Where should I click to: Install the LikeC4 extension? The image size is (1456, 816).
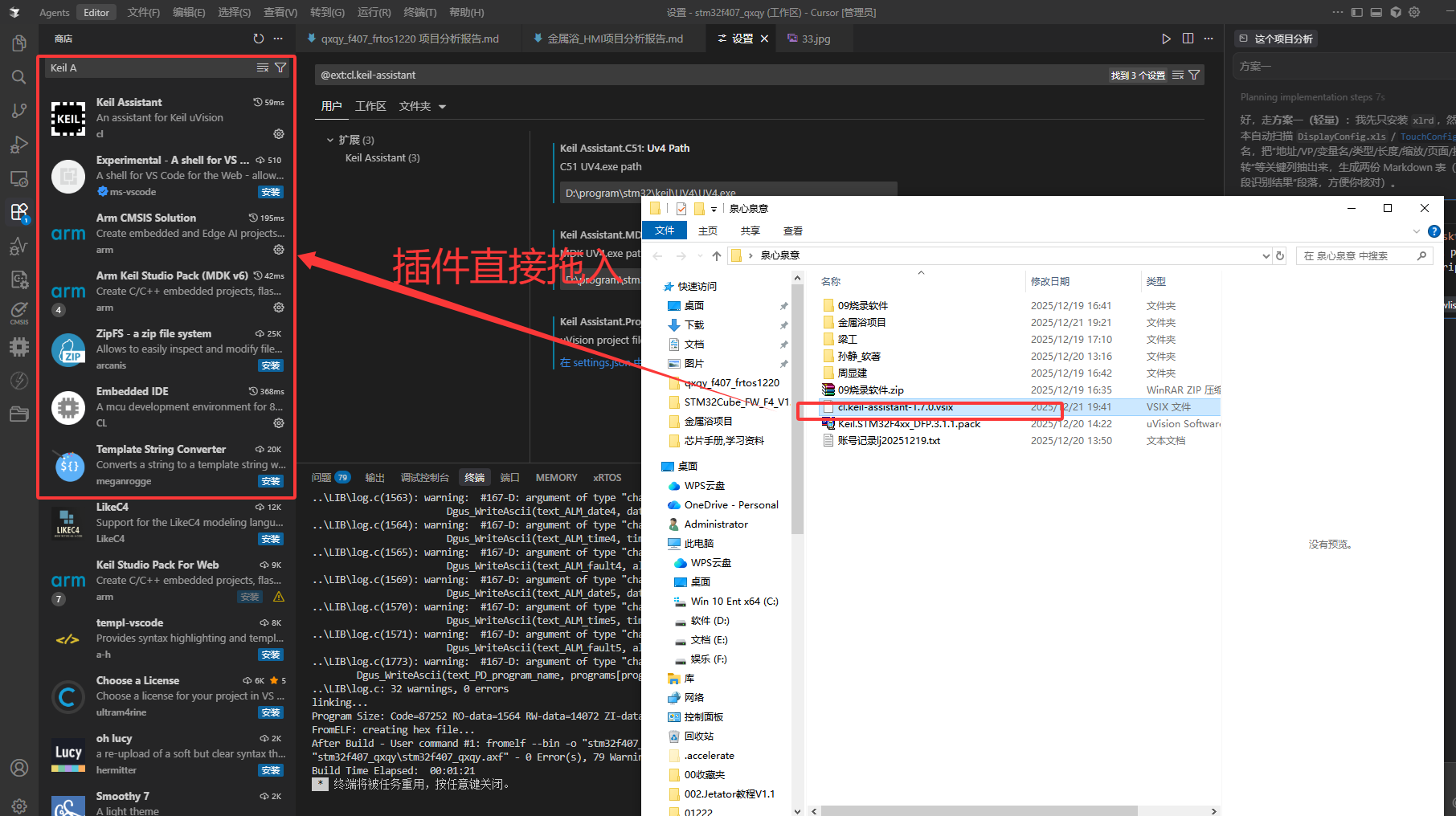271,539
